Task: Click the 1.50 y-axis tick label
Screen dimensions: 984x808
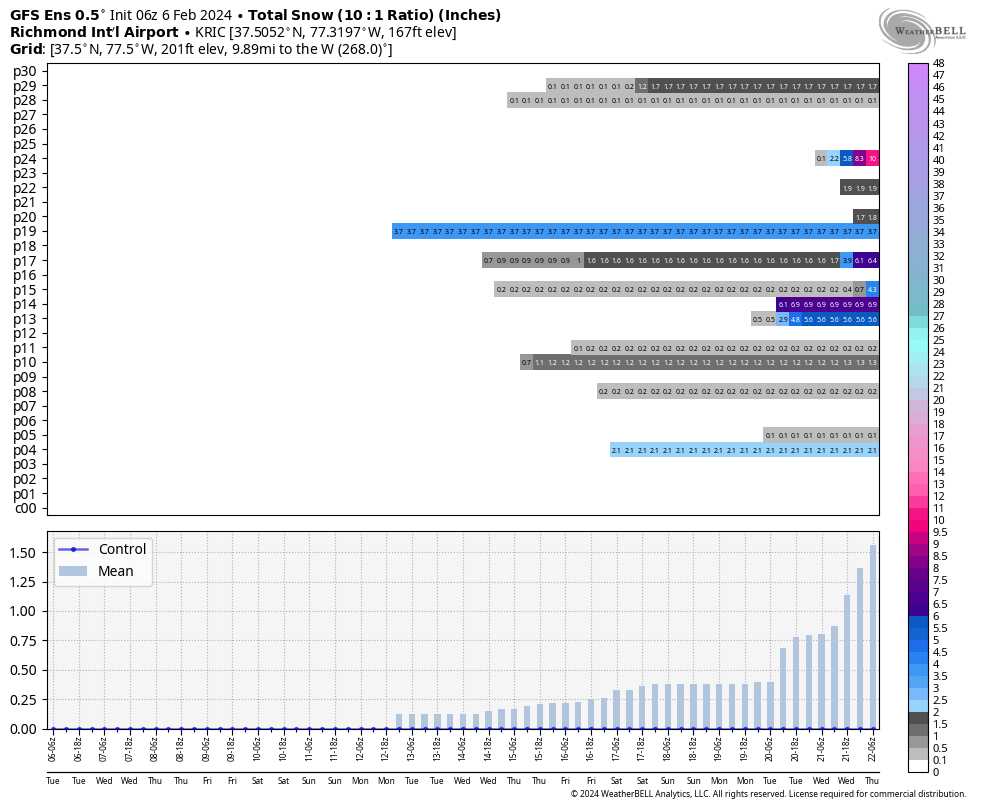Action: point(20,553)
